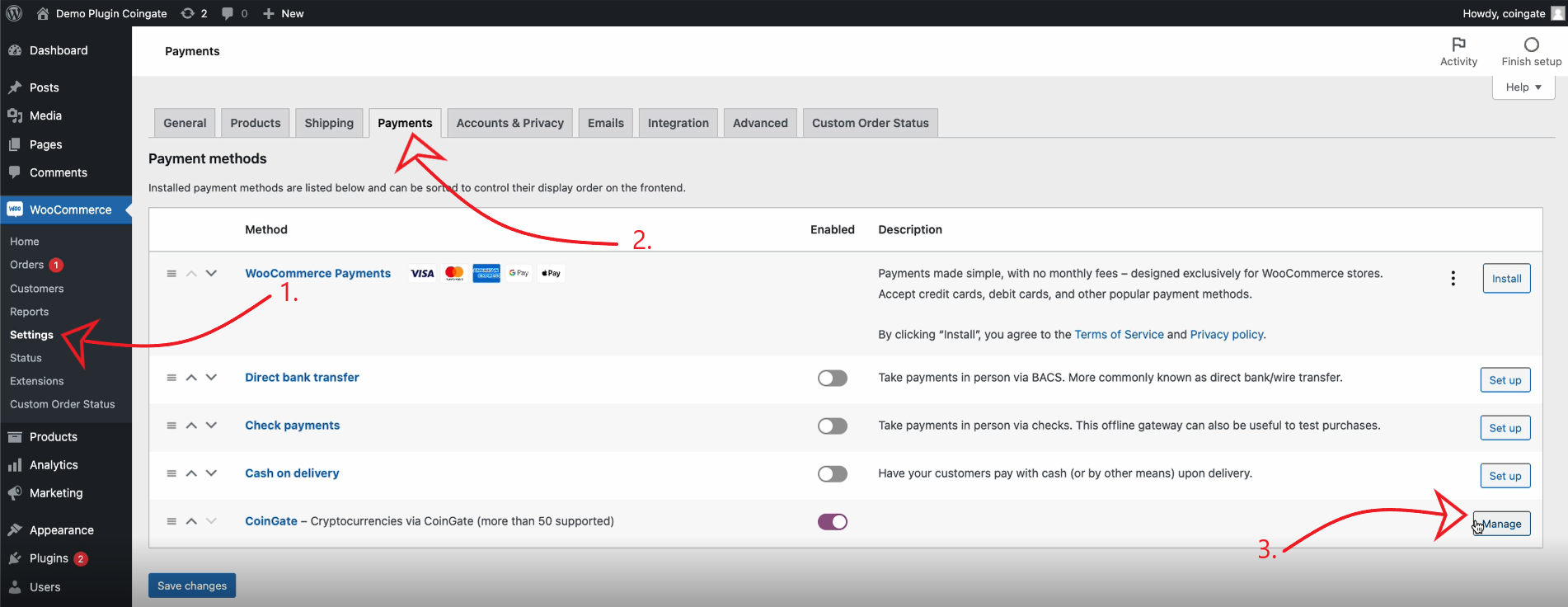Manage the CoinGate payment method
Image resolution: width=1568 pixels, height=607 pixels.
point(1501,524)
